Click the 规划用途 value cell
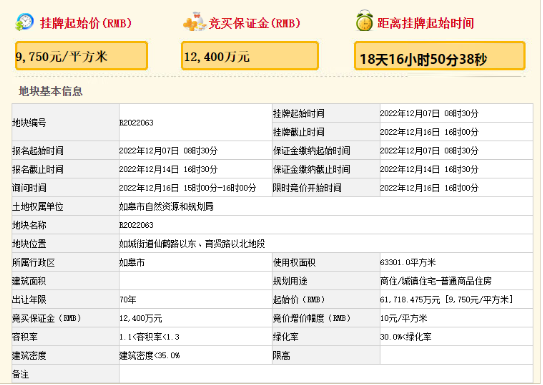The height and width of the screenshot is (385, 543). pos(456,281)
